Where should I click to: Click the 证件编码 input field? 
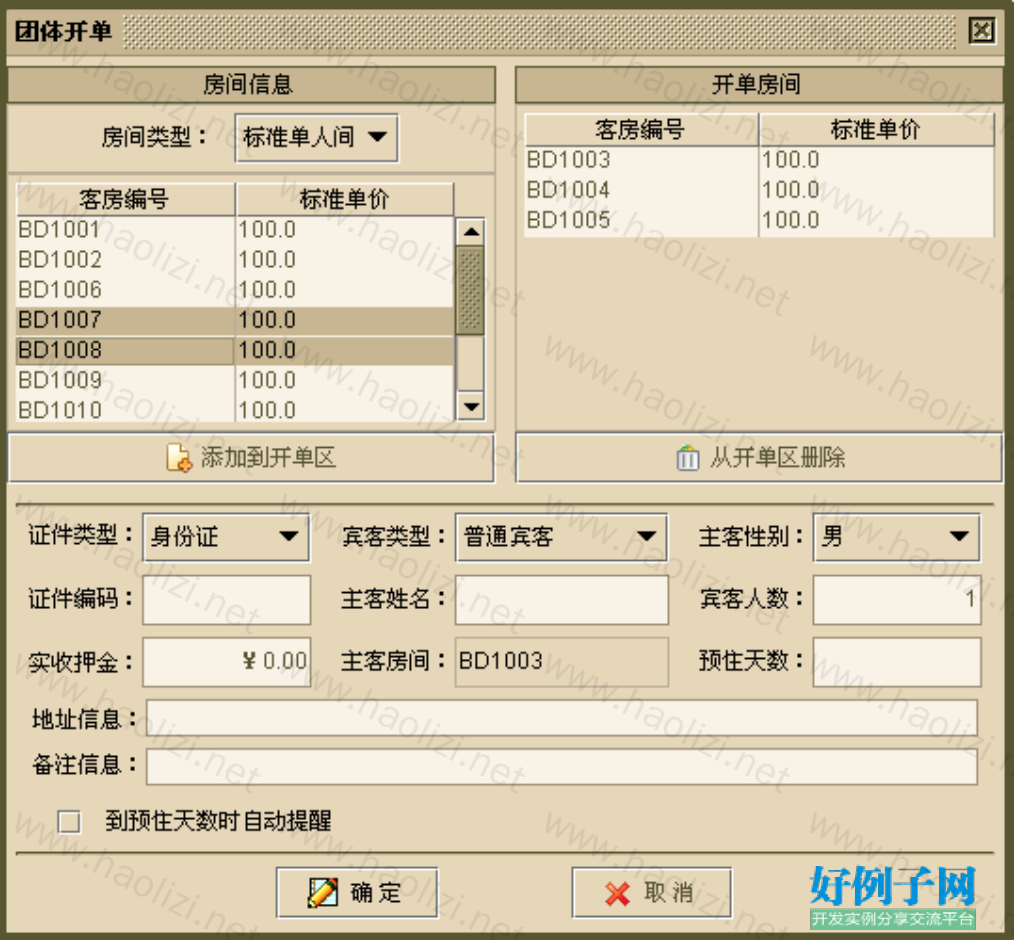[x=226, y=600]
